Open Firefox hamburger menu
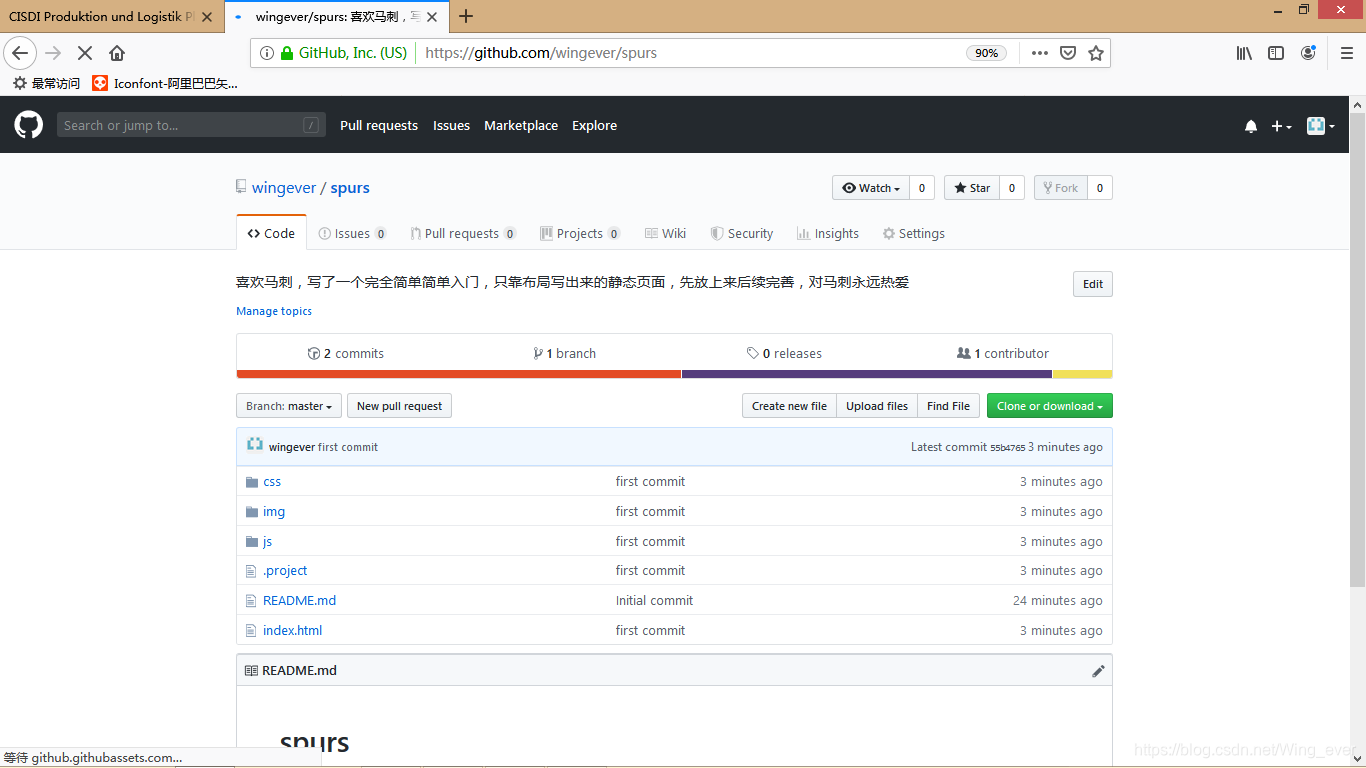1366x768 pixels. click(x=1346, y=53)
